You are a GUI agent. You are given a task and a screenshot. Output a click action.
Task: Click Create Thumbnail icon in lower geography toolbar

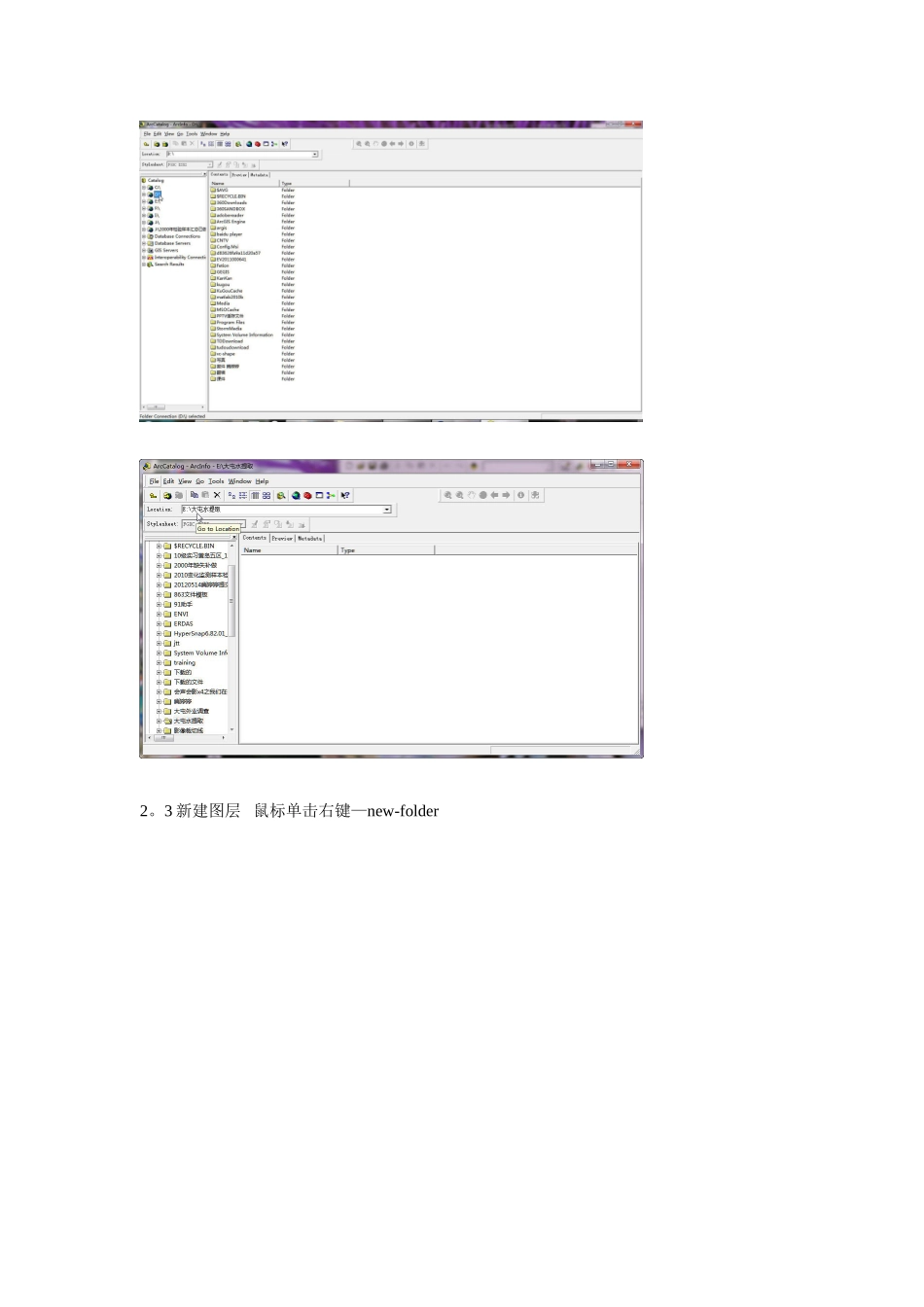[x=535, y=495]
